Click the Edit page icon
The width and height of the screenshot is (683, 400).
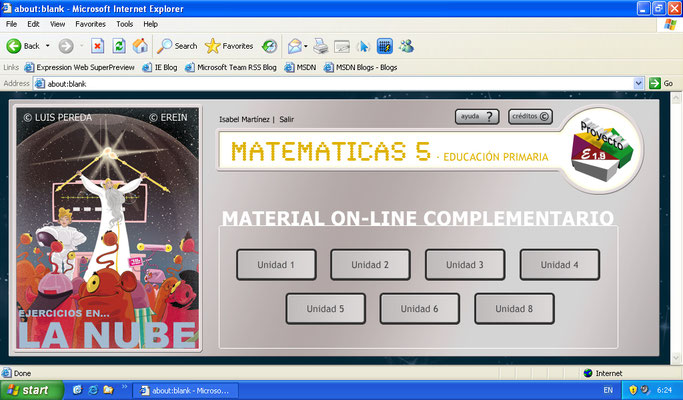click(342, 46)
